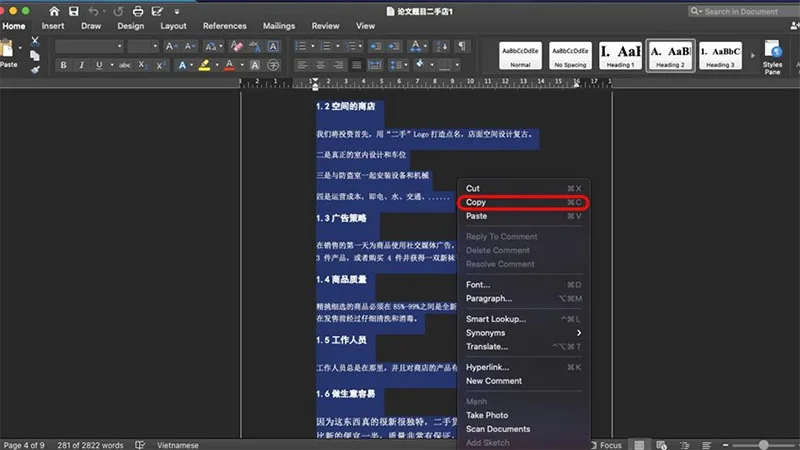800x450 pixels.
Task: Choose Paste from the context menu
Action: pos(523,216)
